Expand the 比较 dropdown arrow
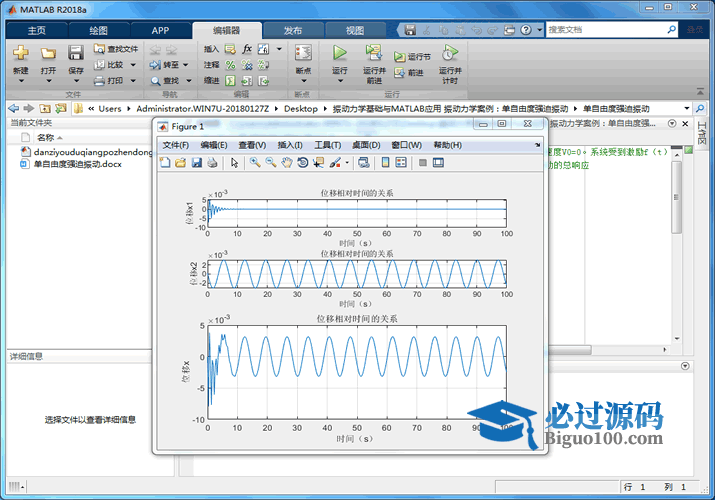This screenshot has width=715, height=500. coord(133,65)
